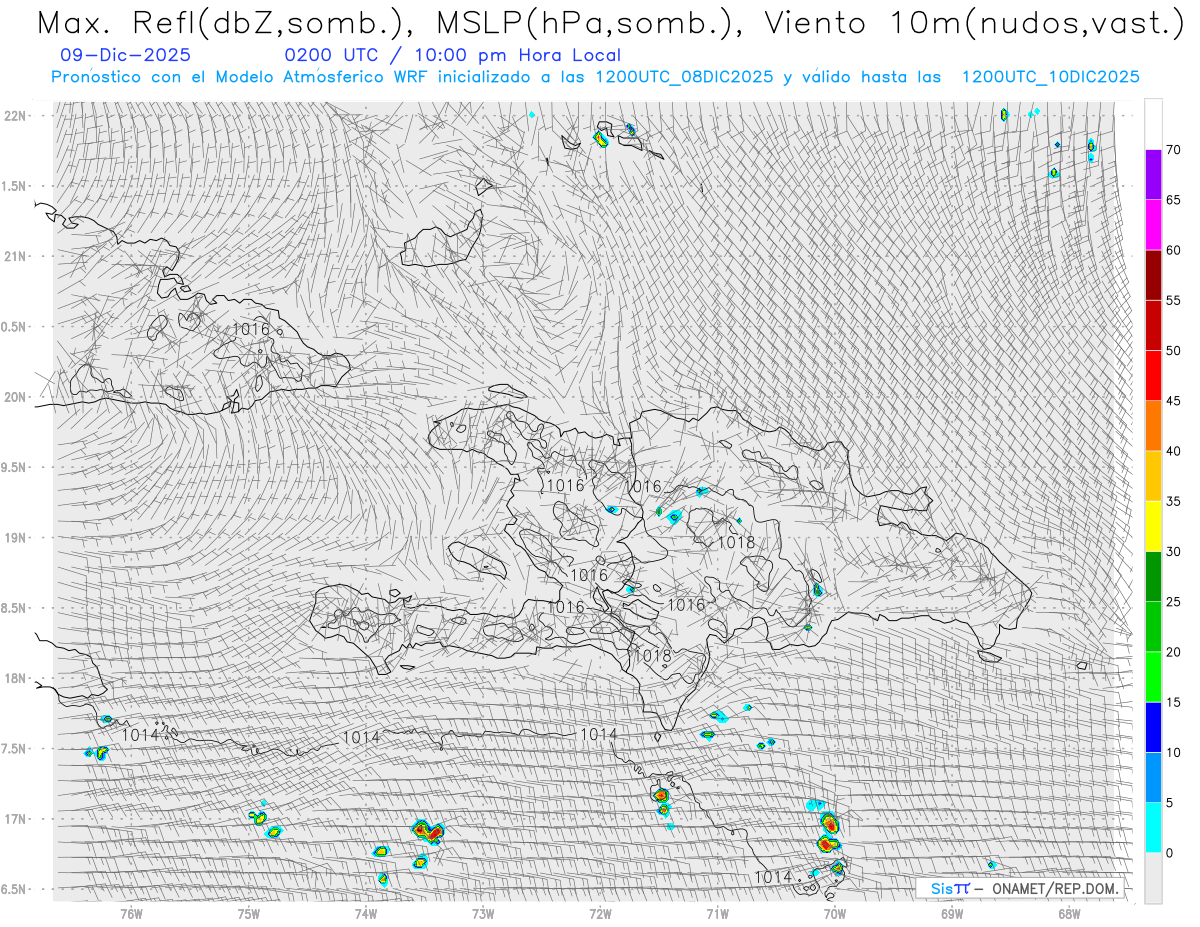1200x927 pixels.
Task: Click the date label '09-Dic-2025'
Action: click(126, 56)
